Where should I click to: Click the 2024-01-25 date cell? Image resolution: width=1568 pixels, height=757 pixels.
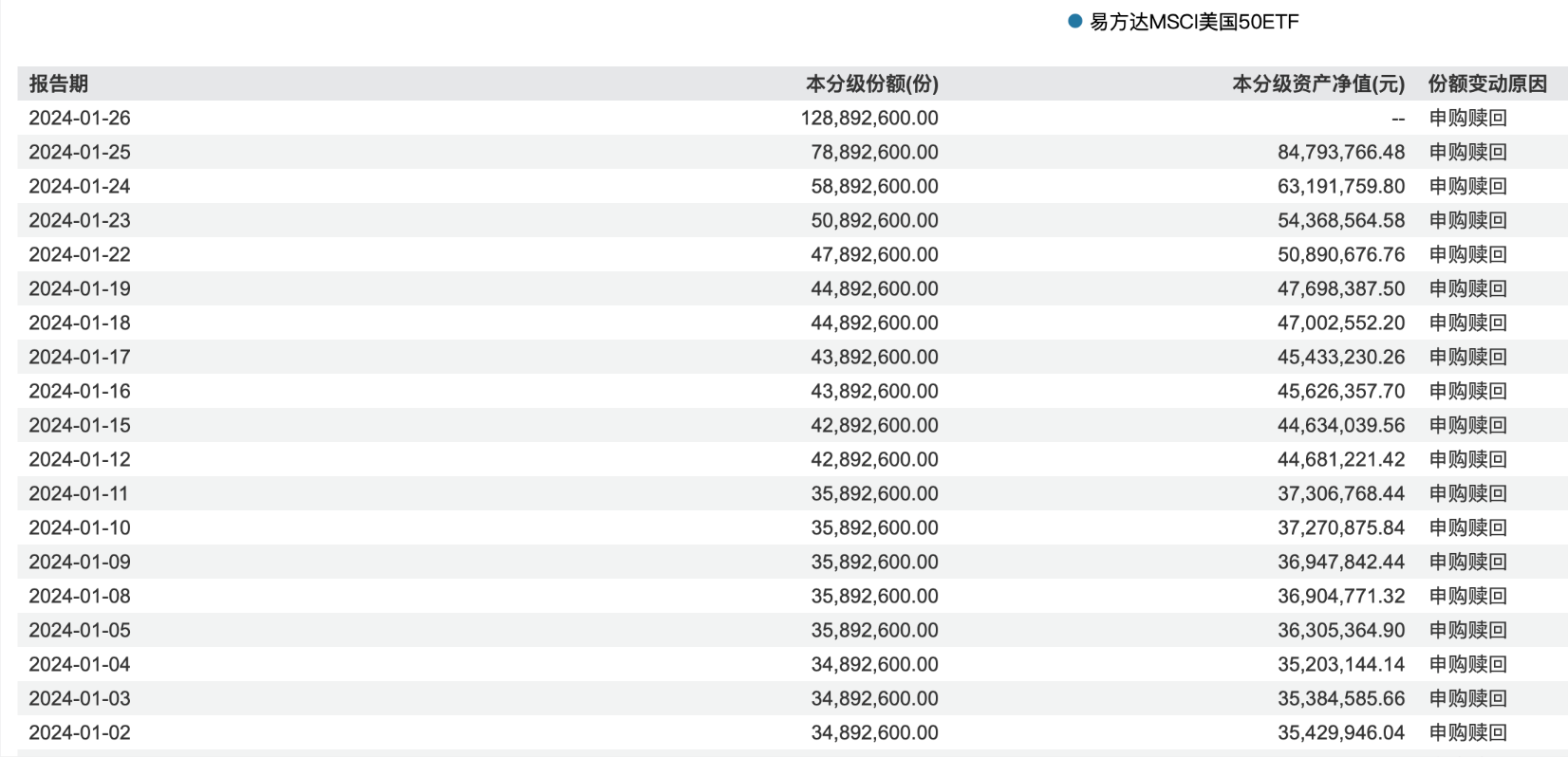point(80,152)
